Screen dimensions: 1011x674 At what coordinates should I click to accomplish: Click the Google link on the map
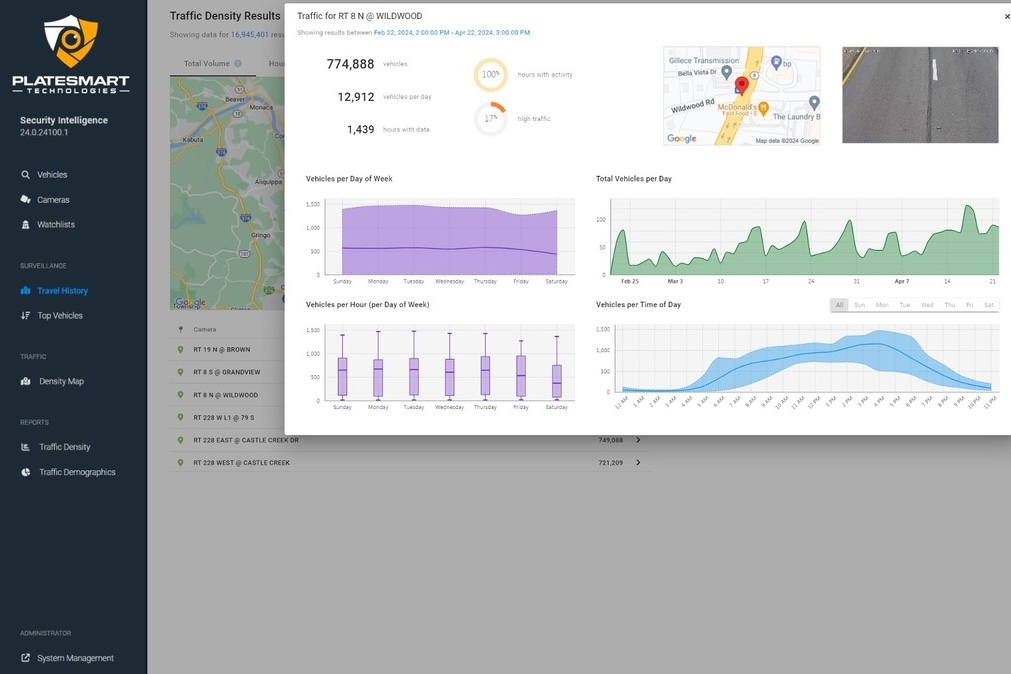(x=681, y=137)
